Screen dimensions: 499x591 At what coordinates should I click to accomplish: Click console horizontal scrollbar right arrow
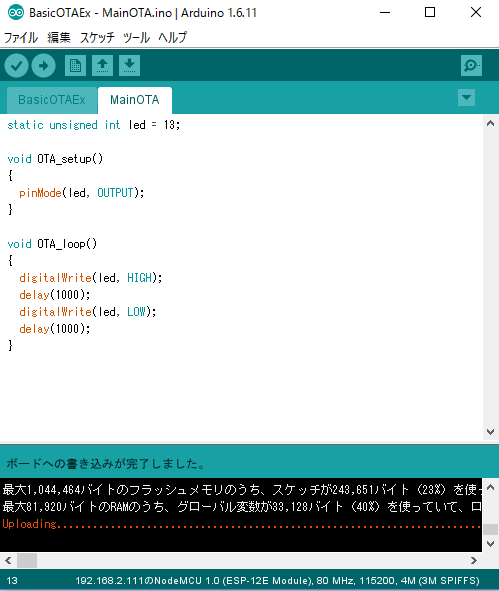coord(474,560)
